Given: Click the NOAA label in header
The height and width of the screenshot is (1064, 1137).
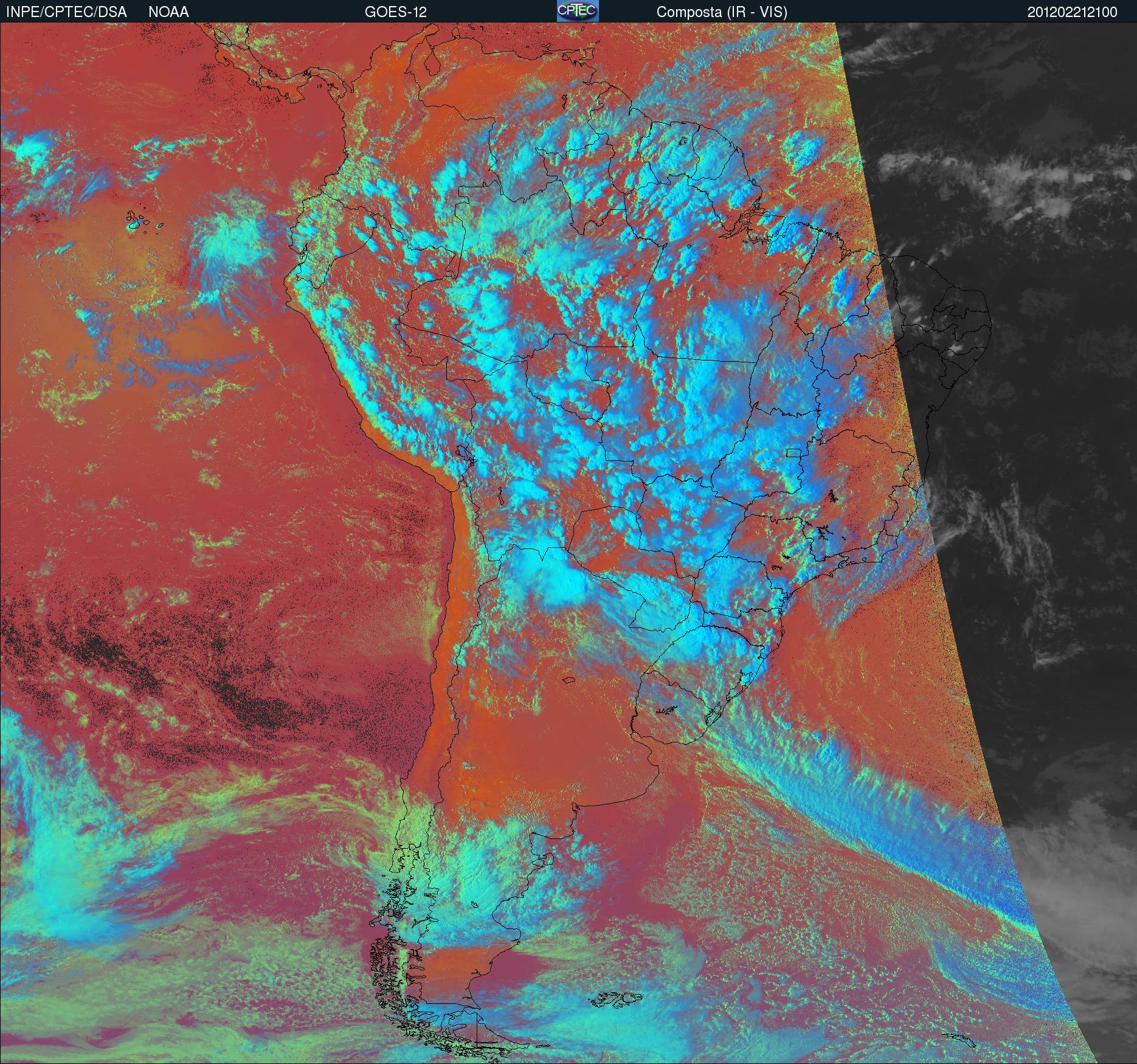Looking at the screenshot, I should pyautogui.click(x=168, y=12).
